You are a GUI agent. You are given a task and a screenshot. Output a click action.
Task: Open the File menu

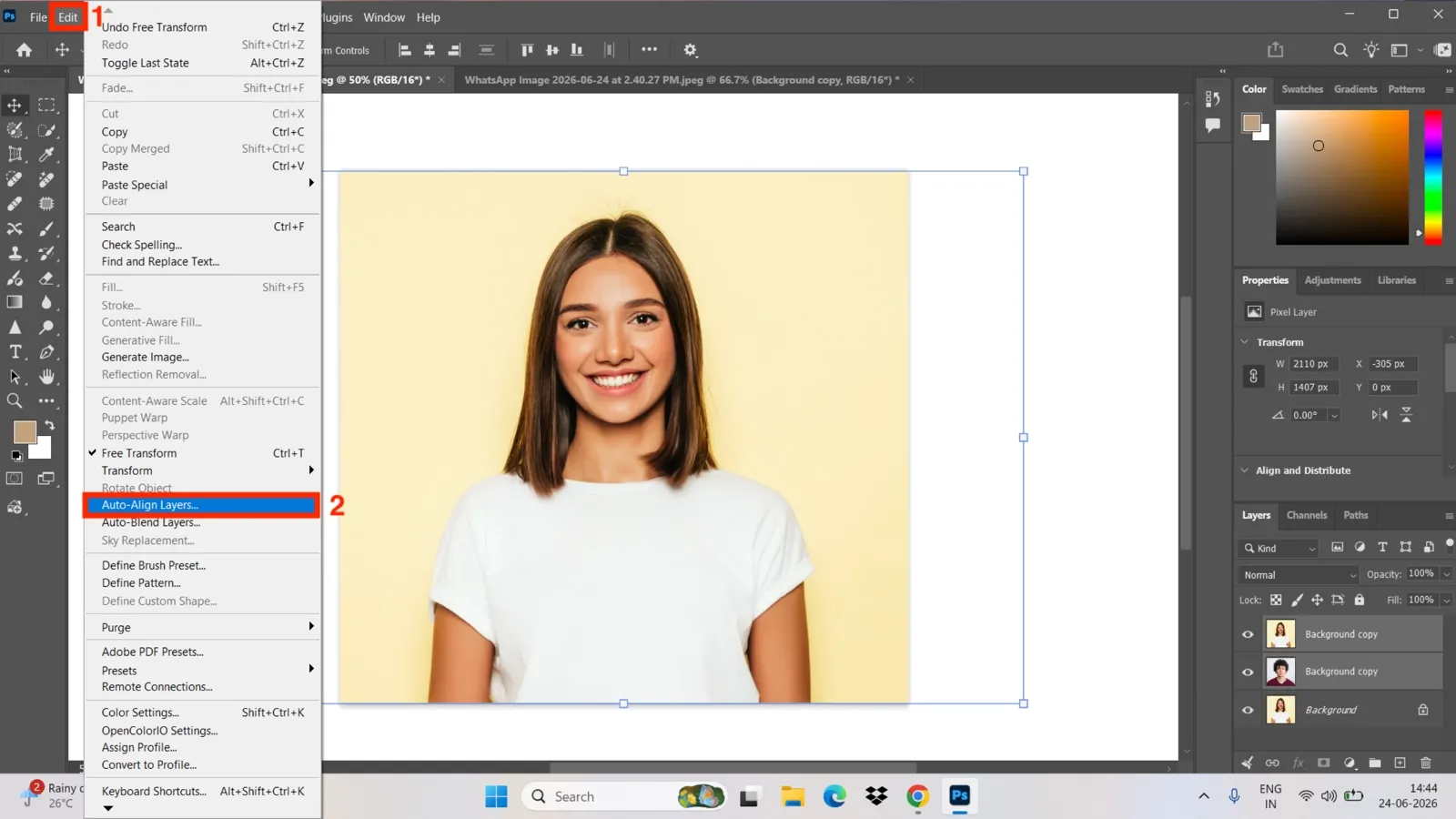(x=38, y=17)
